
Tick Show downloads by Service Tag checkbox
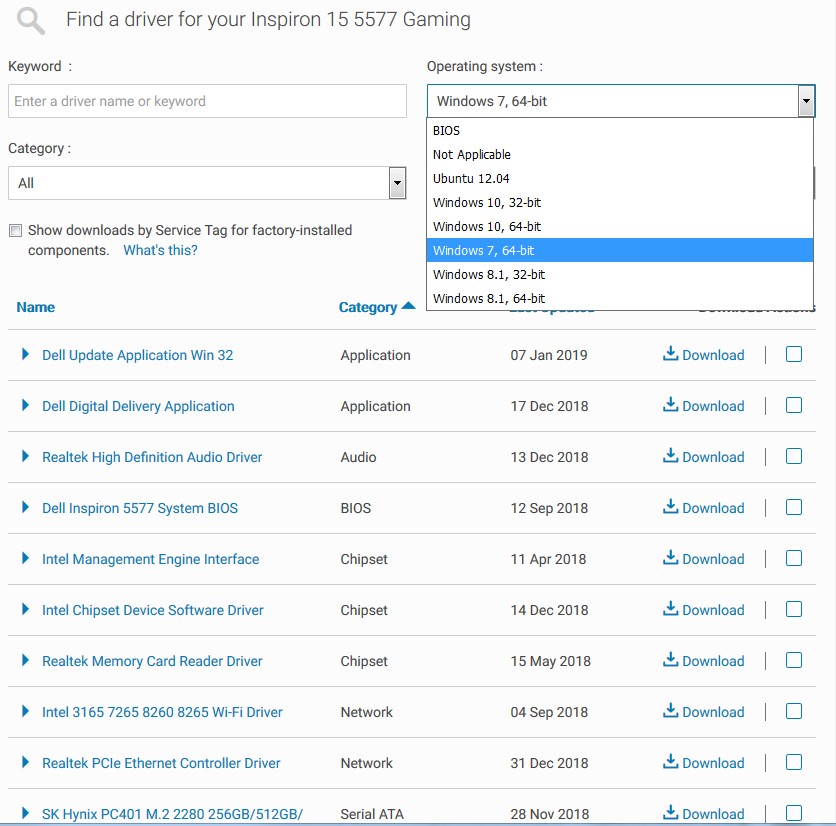coord(15,230)
